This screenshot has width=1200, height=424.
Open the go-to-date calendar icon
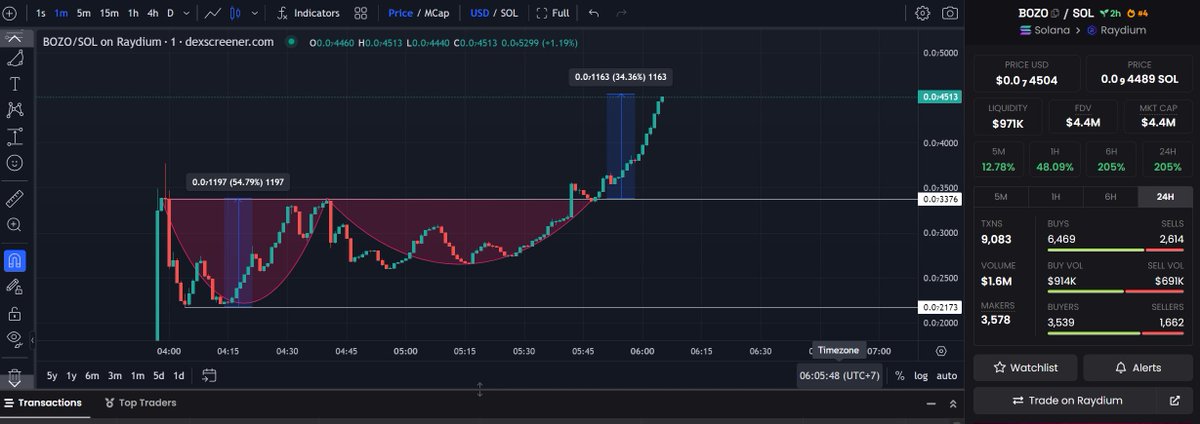(209, 375)
